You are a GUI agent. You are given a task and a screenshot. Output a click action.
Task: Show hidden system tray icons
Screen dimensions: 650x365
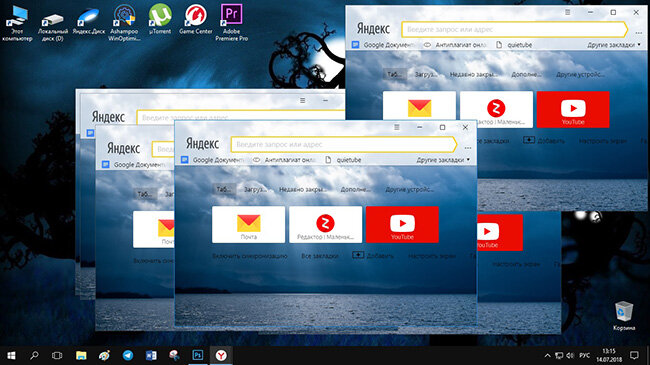(x=547, y=355)
